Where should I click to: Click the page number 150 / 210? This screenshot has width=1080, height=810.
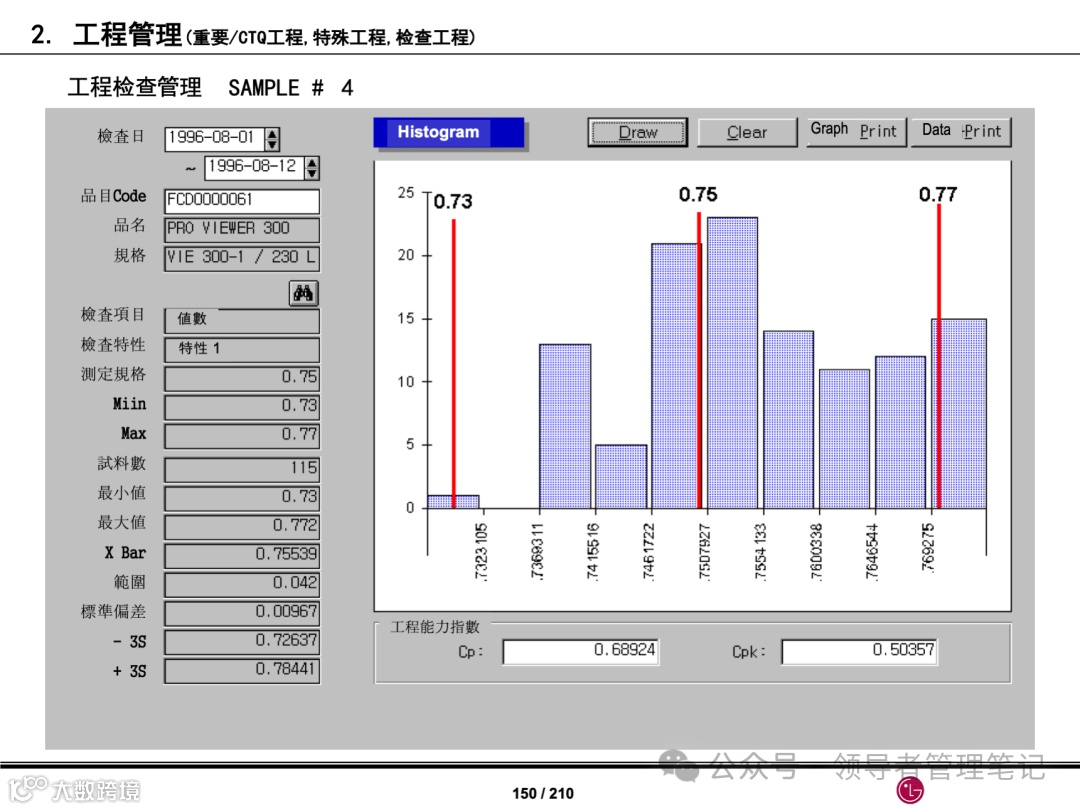pyautogui.click(x=543, y=793)
